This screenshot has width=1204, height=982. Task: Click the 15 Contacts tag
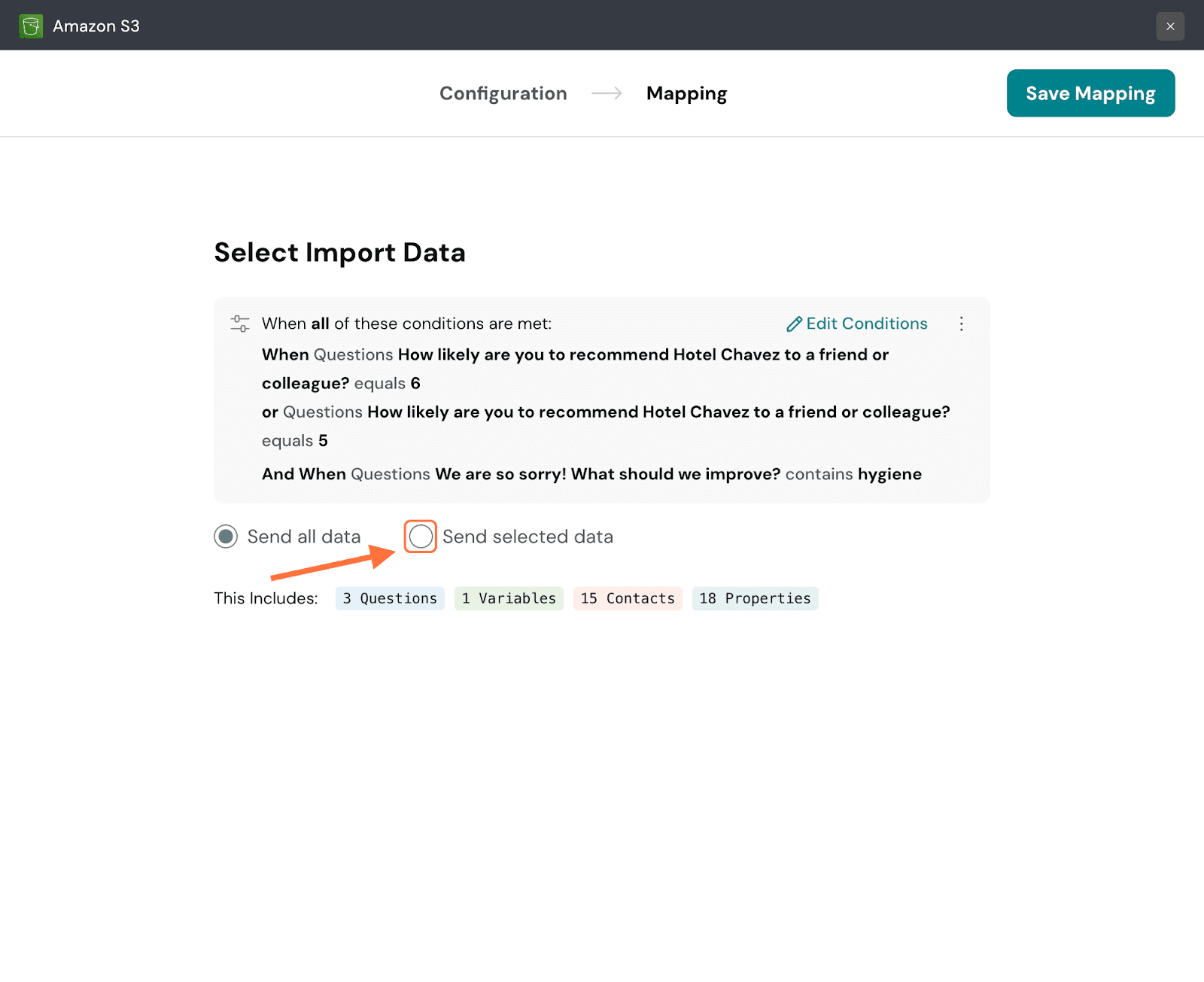pos(628,598)
